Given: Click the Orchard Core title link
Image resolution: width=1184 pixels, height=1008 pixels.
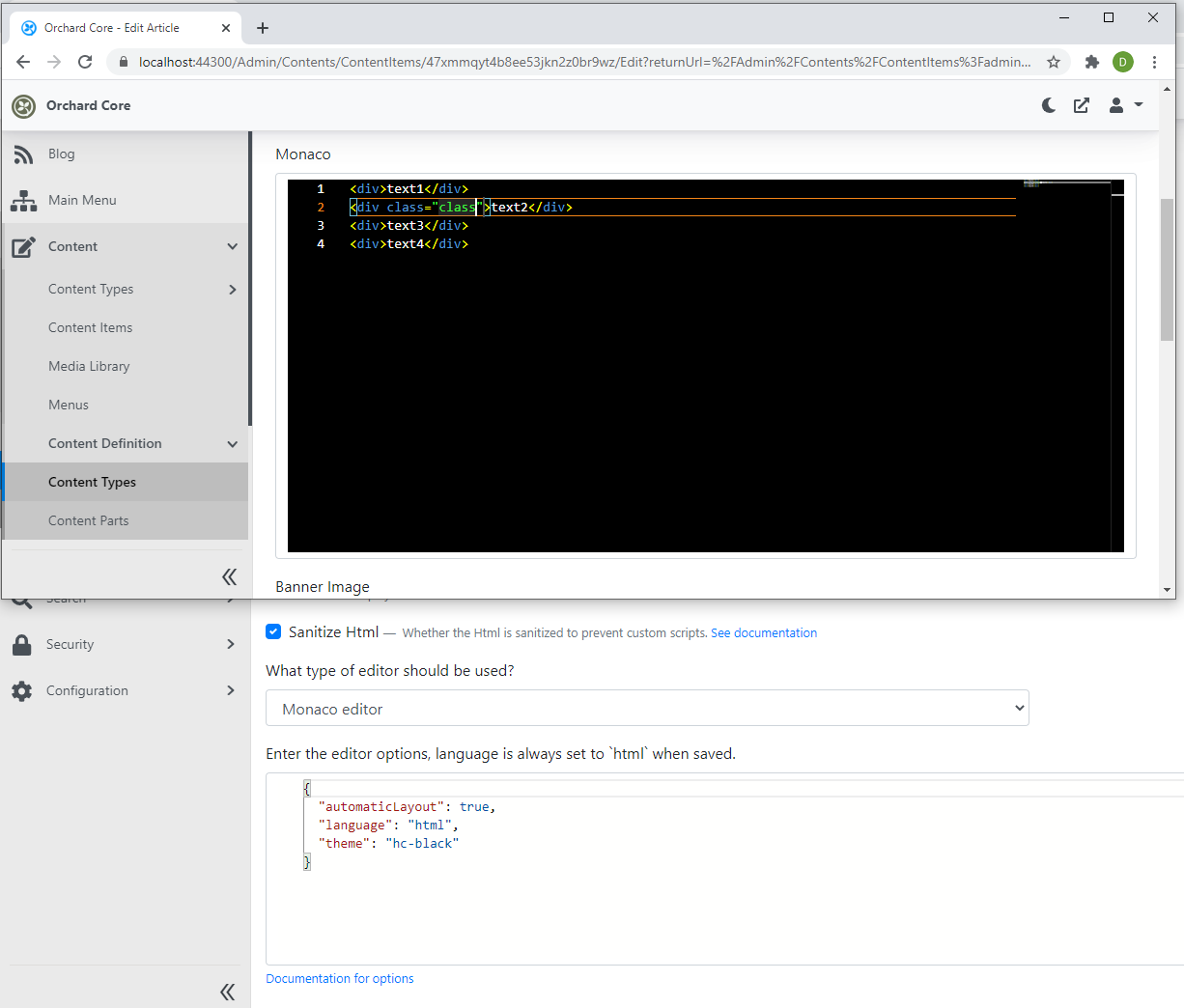Looking at the screenshot, I should [x=89, y=106].
